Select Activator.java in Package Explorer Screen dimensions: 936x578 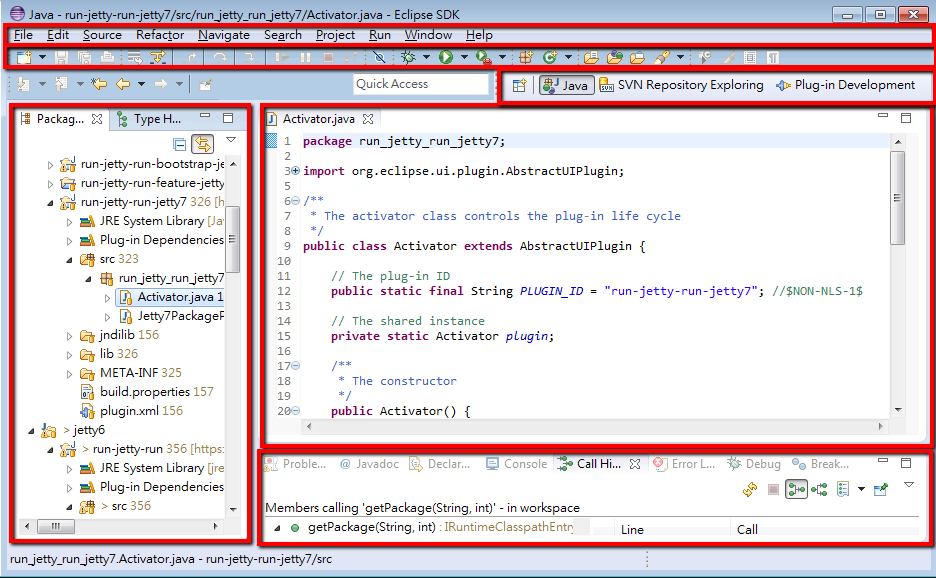pyautogui.click(x=170, y=297)
